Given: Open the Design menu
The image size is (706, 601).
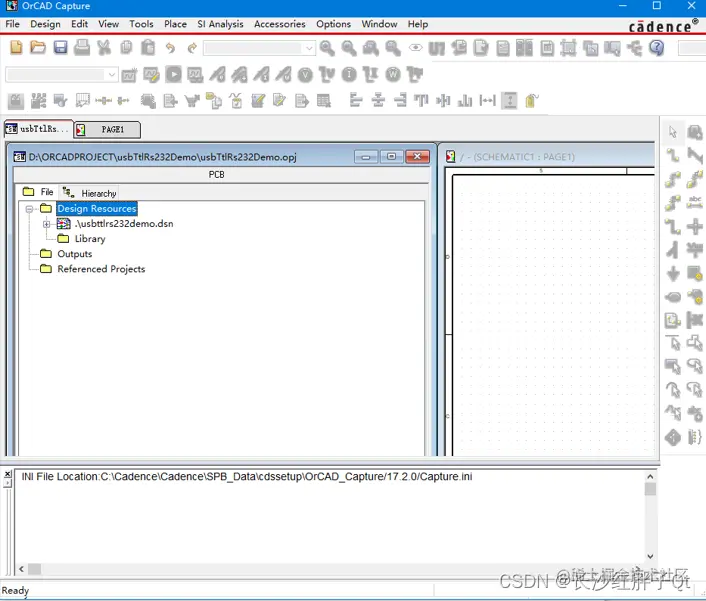Looking at the screenshot, I should click(x=45, y=24).
